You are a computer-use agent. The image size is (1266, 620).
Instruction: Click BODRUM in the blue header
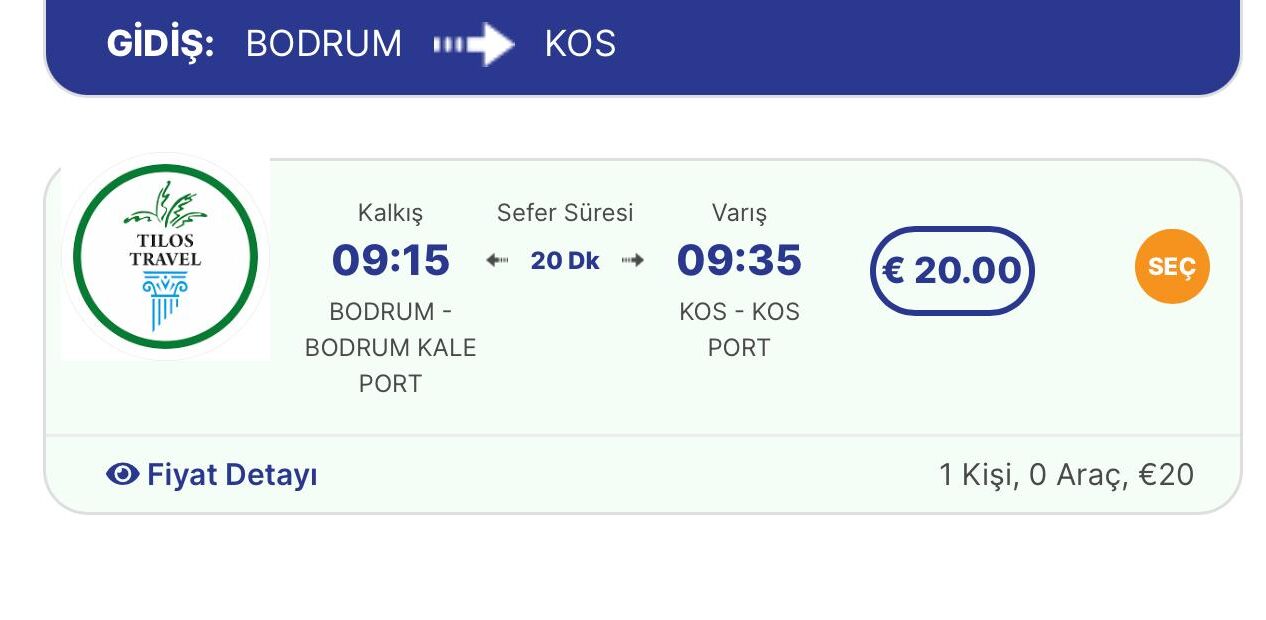[x=324, y=44]
